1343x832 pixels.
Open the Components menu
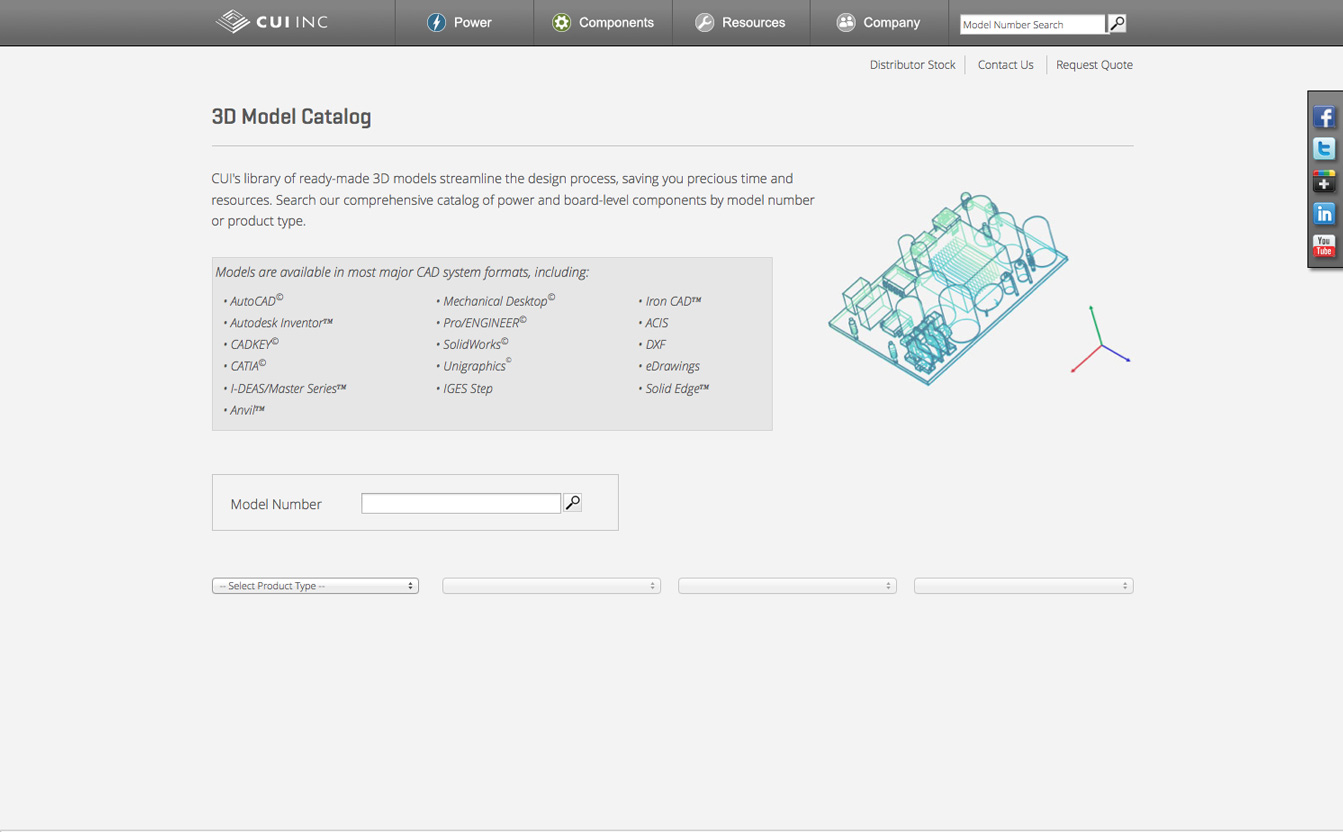[603, 22]
